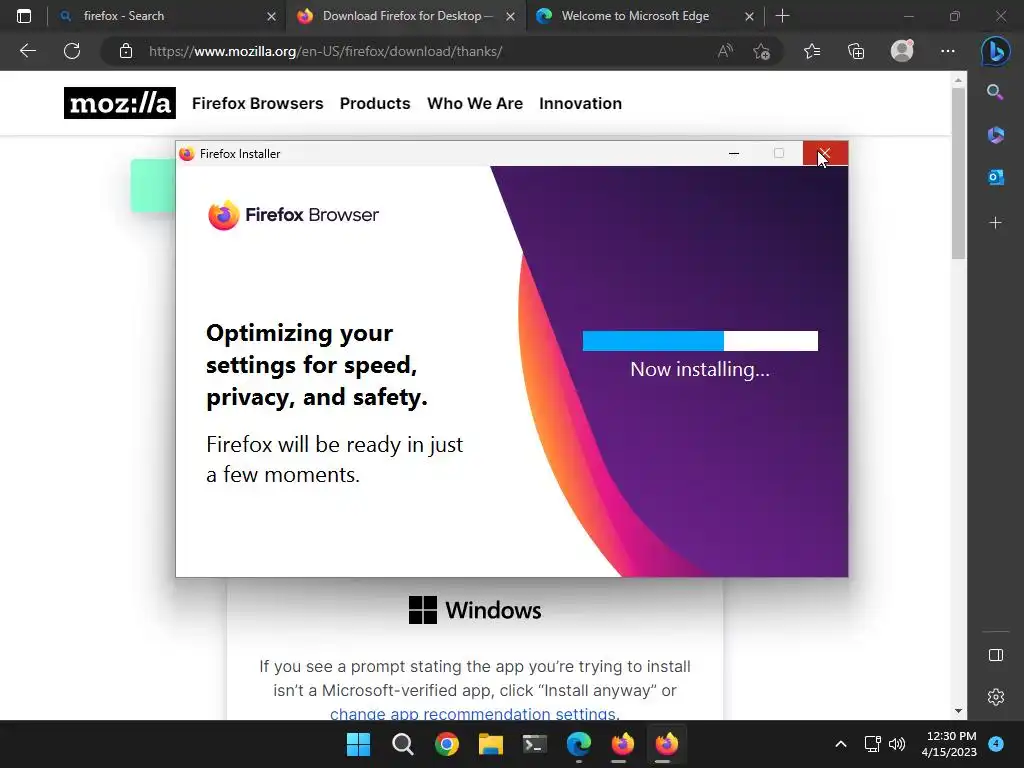Click the Edge tab actions menu icon
The height and width of the screenshot is (768, 1024).
click(24, 16)
